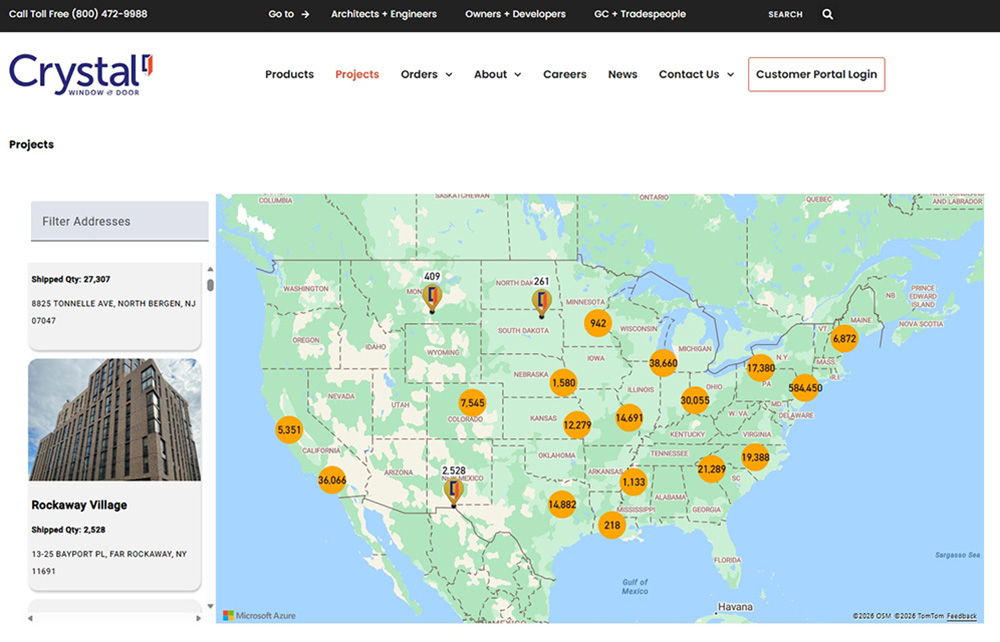Image resolution: width=1000 pixels, height=642 pixels.
Task: Select the map pin labeled 261
Action: (x=541, y=302)
